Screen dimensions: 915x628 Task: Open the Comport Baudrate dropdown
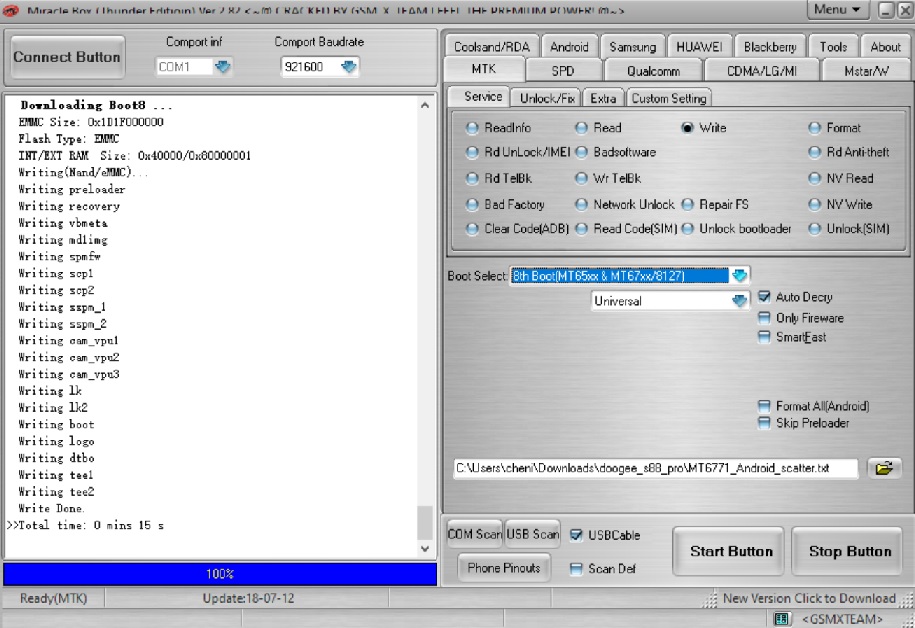tap(348, 67)
